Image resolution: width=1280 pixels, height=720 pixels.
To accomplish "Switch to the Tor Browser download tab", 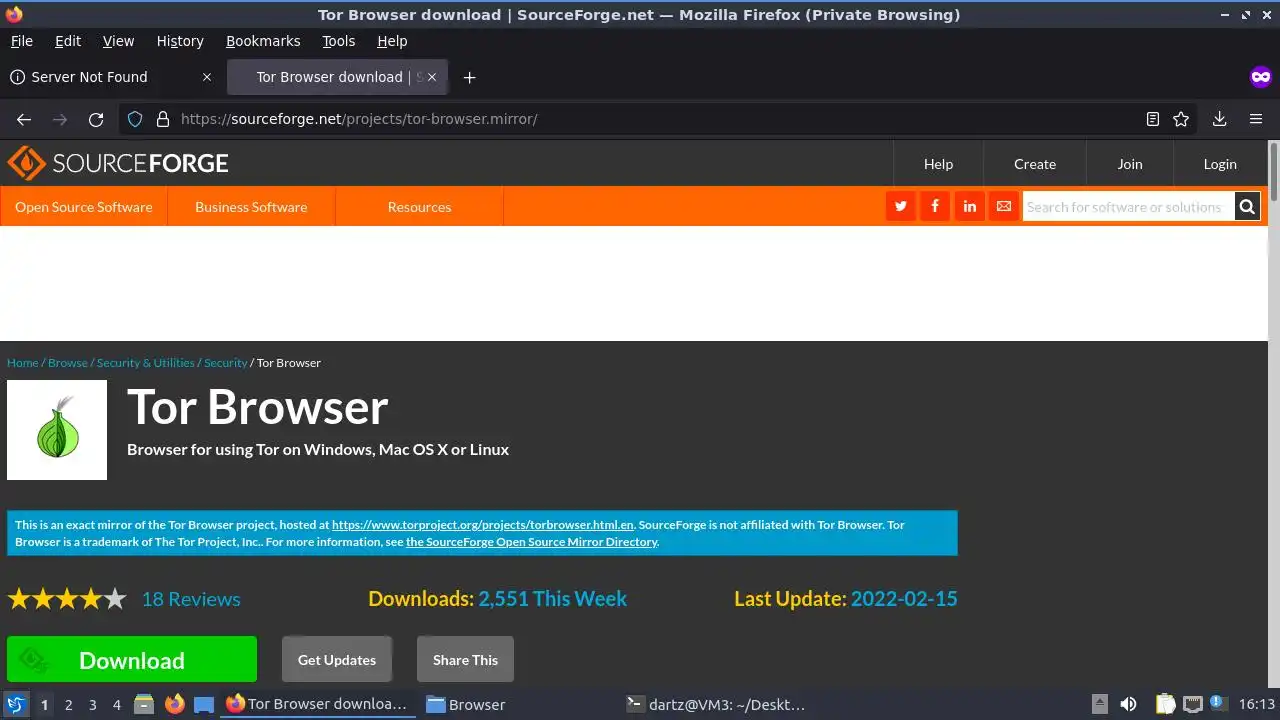I will tap(338, 77).
